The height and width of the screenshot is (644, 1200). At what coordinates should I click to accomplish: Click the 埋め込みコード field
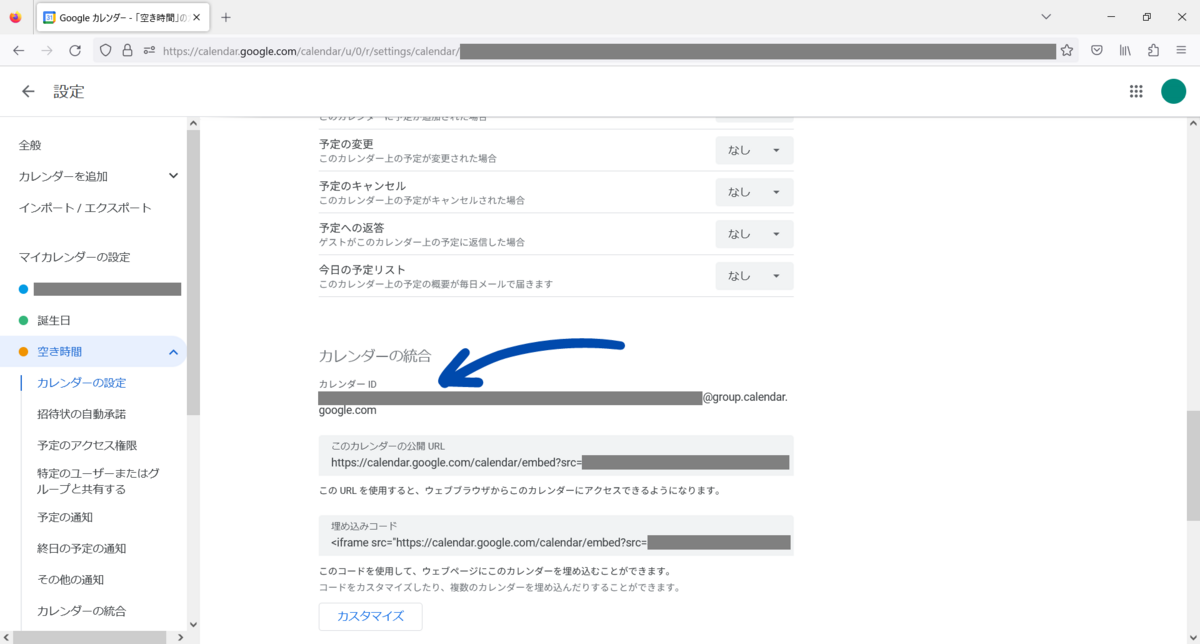pos(556,535)
